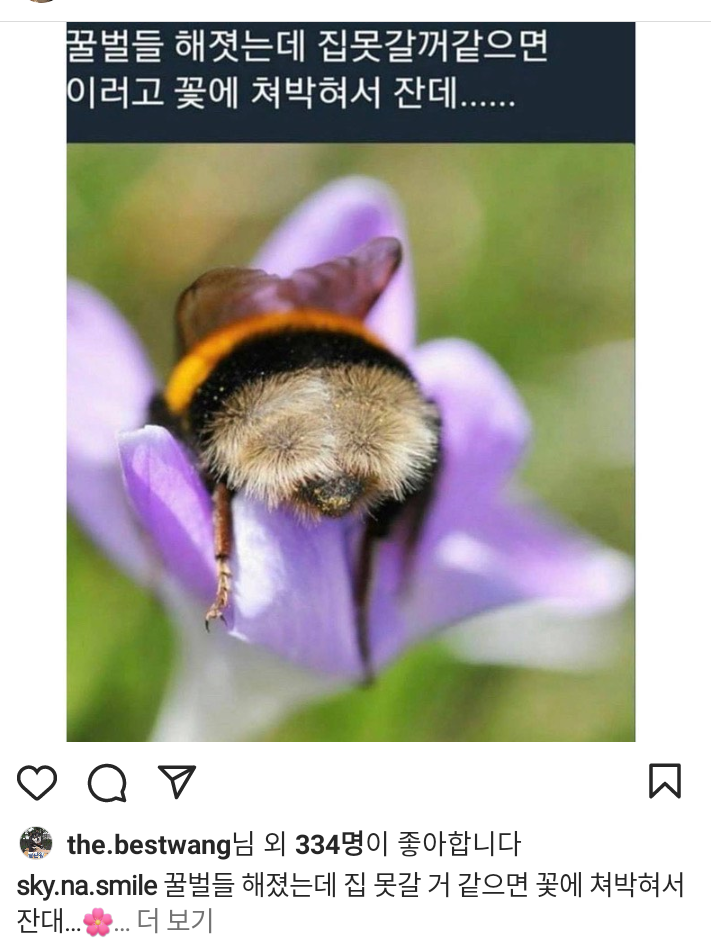Expand the caption with 더 보기
The width and height of the screenshot is (711, 945).
[x=175, y=920]
